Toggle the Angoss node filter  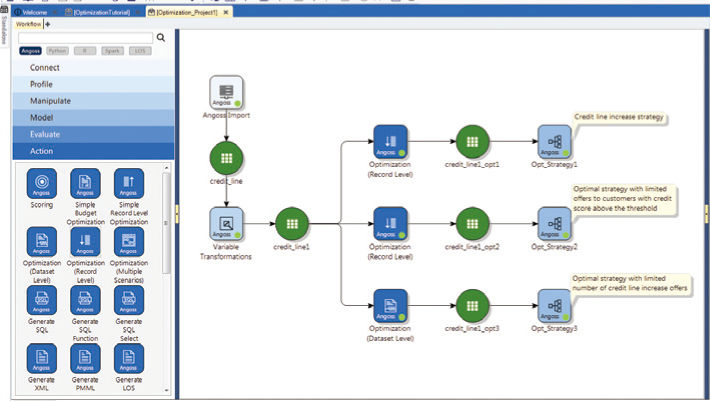[x=30, y=51]
